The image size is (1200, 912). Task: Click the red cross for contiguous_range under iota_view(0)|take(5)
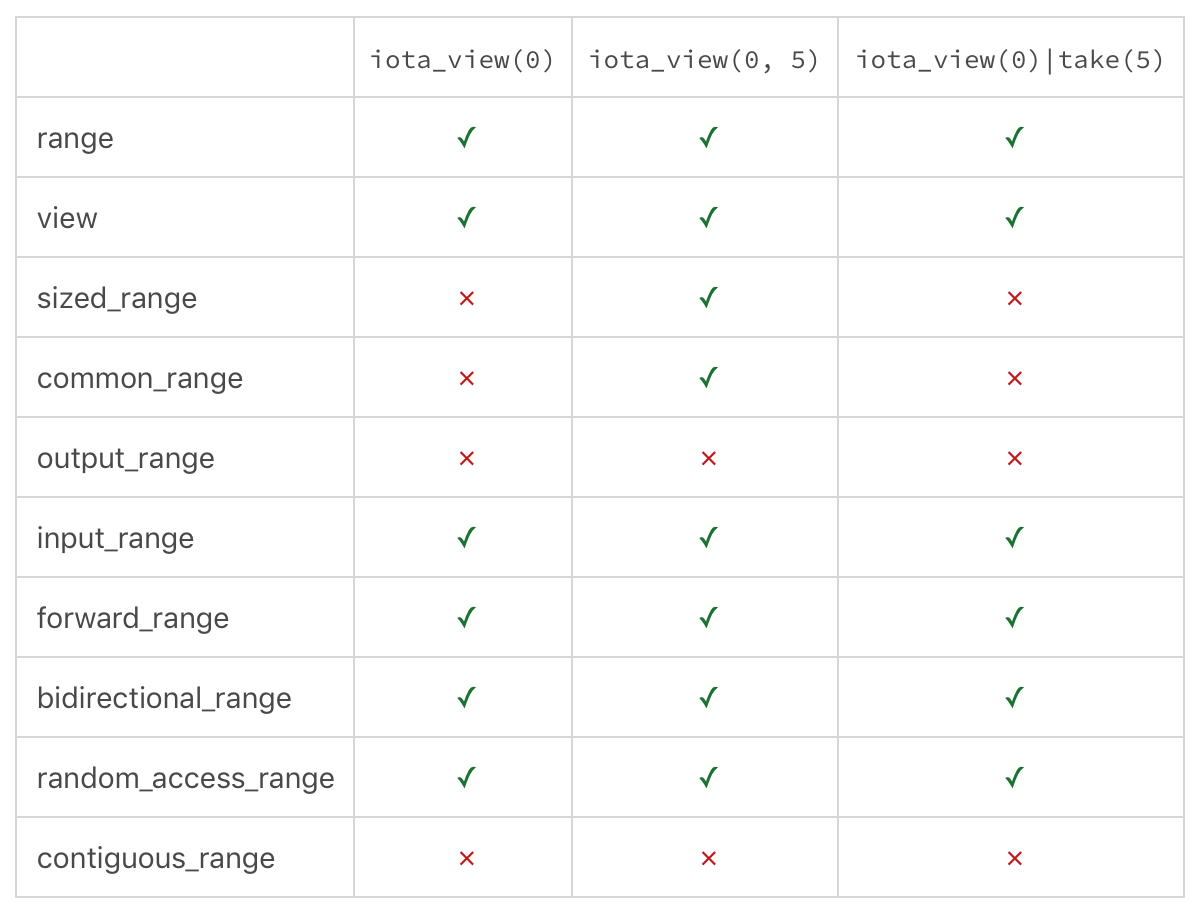pos(1014,858)
